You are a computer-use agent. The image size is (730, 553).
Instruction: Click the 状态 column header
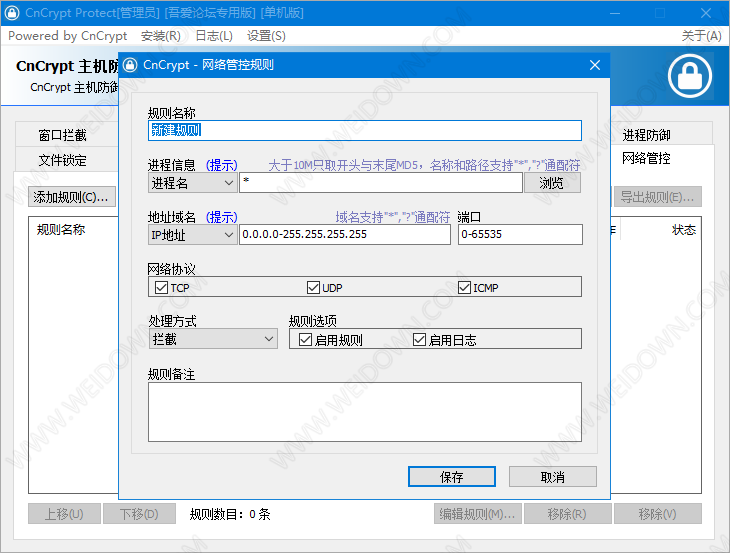683,229
